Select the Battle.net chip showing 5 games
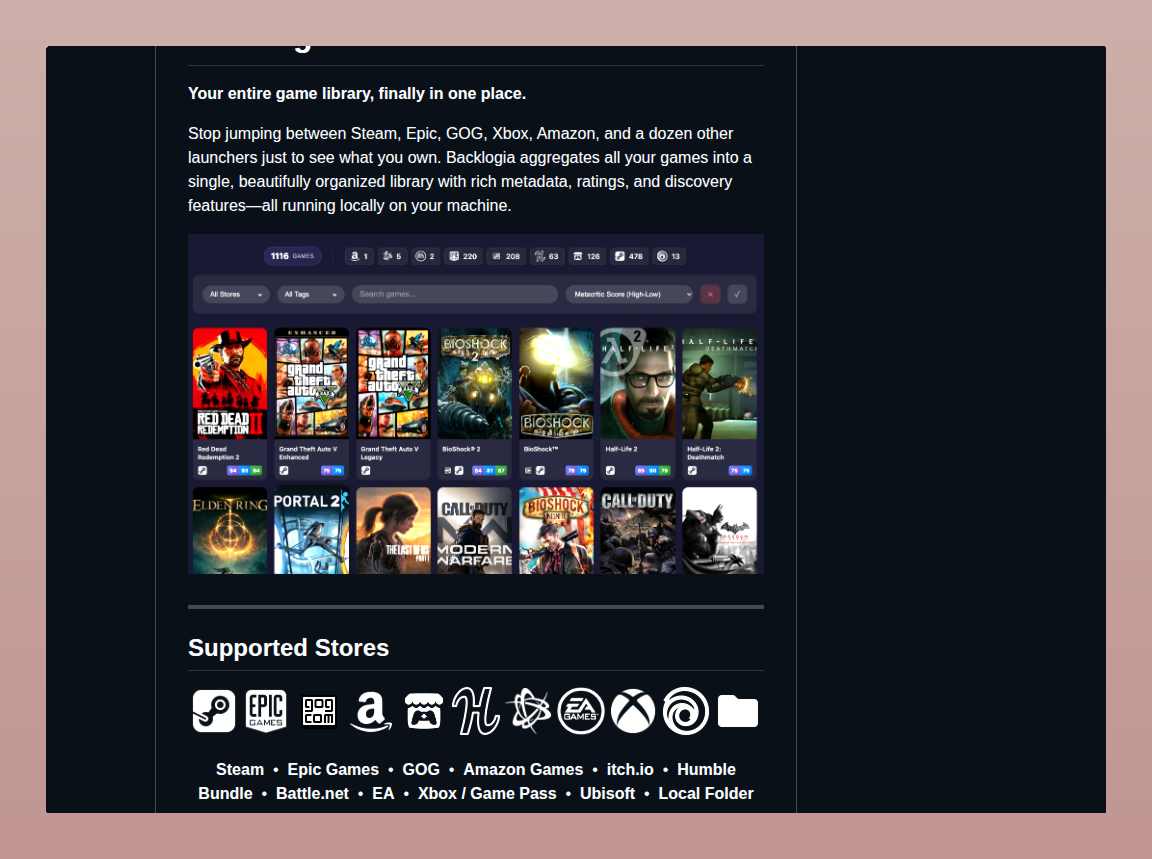The width and height of the screenshot is (1152, 859). [x=392, y=256]
